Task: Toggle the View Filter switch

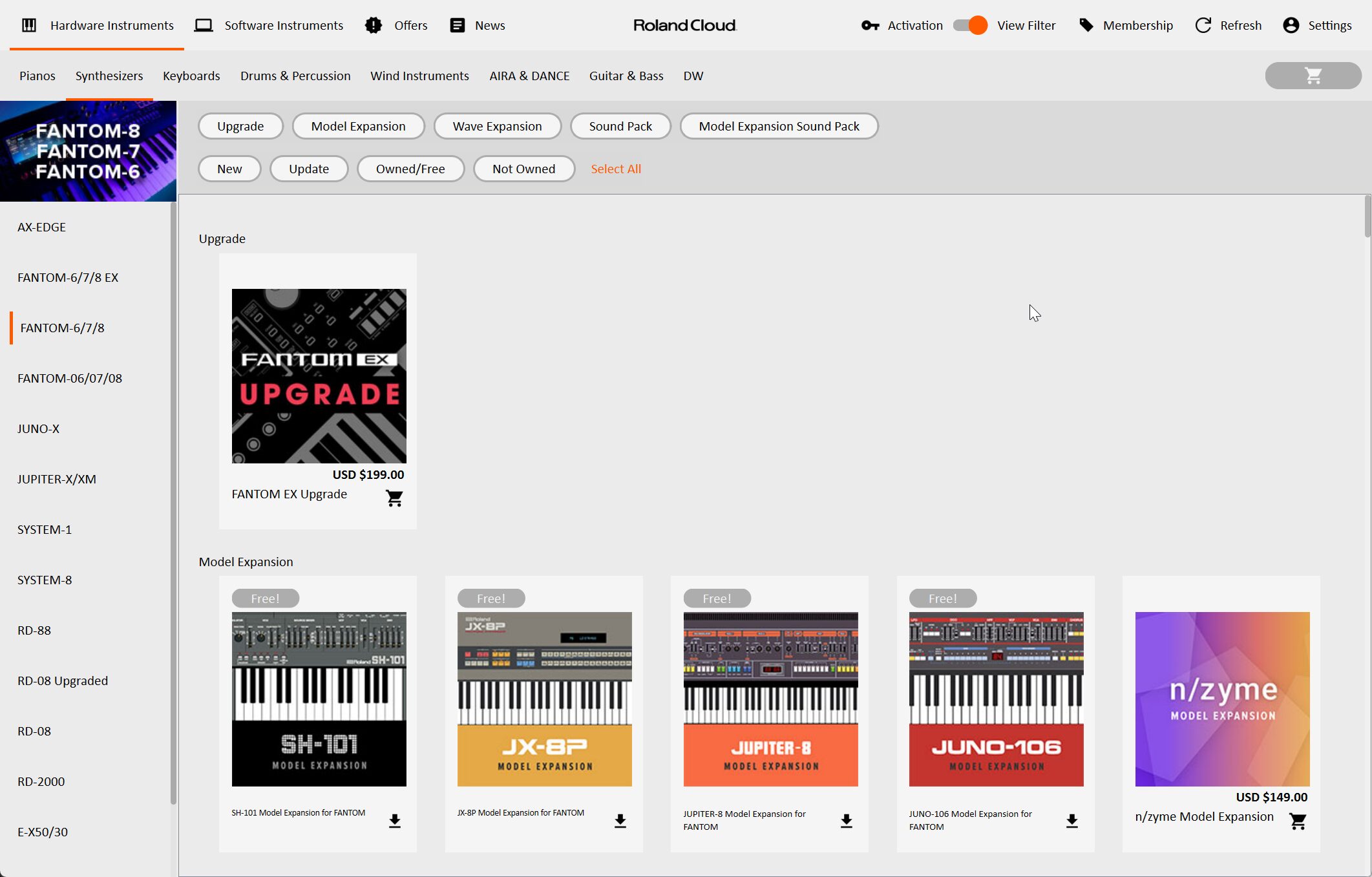Action: tap(970, 25)
